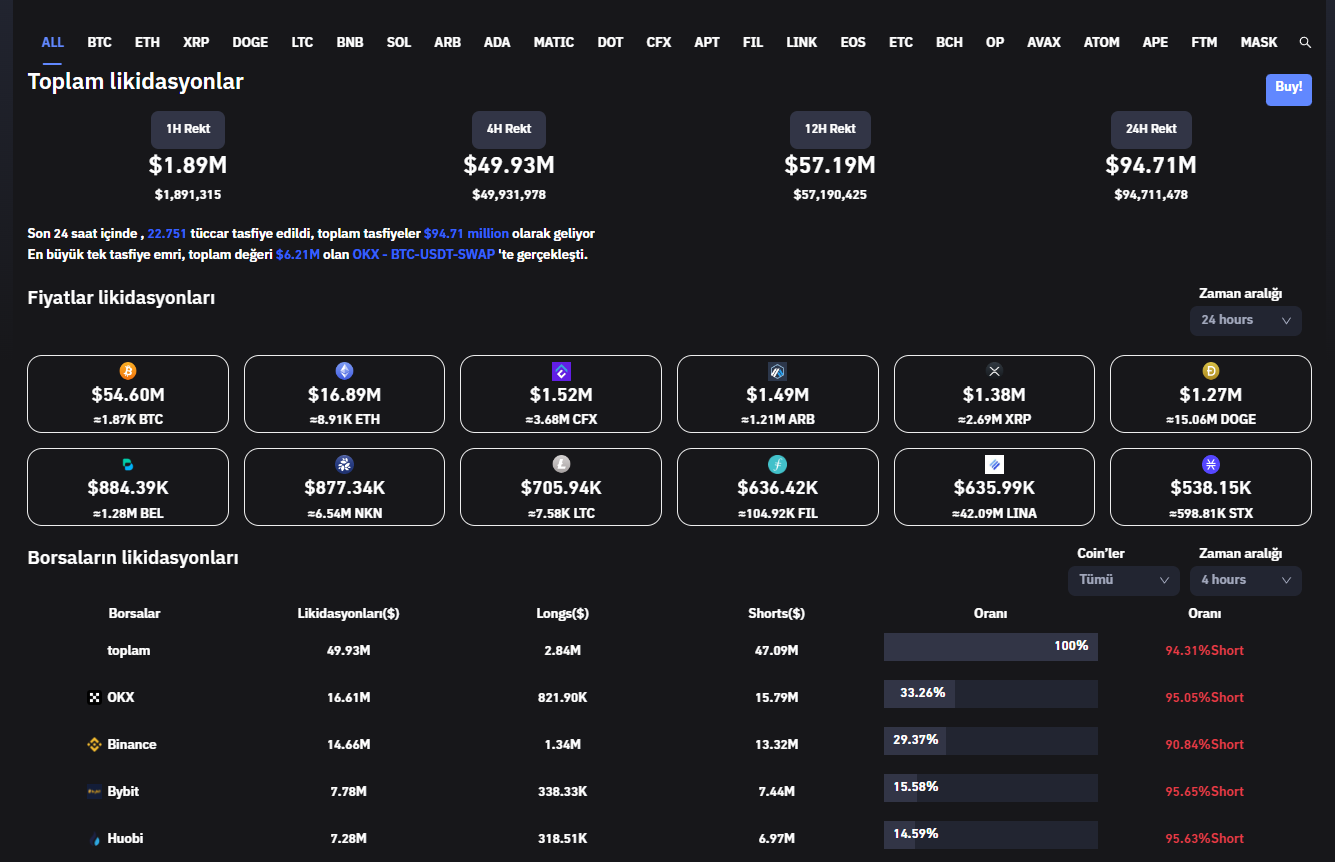The height and width of the screenshot is (862, 1335).
Task: Click the Litecoin icon in liquidation card
Action: click(x=561, y=465)
